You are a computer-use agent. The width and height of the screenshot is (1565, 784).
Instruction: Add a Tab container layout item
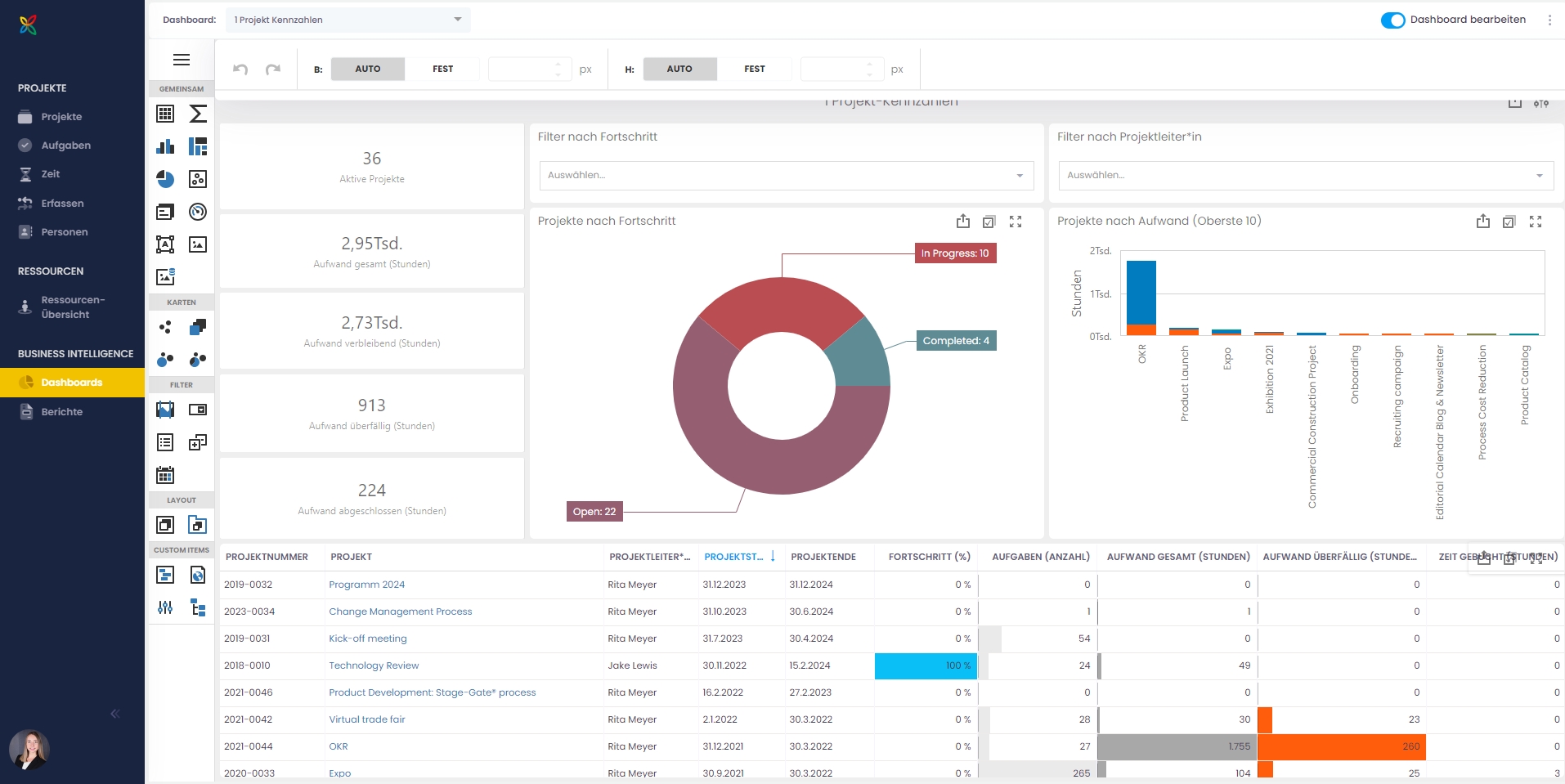198,525
